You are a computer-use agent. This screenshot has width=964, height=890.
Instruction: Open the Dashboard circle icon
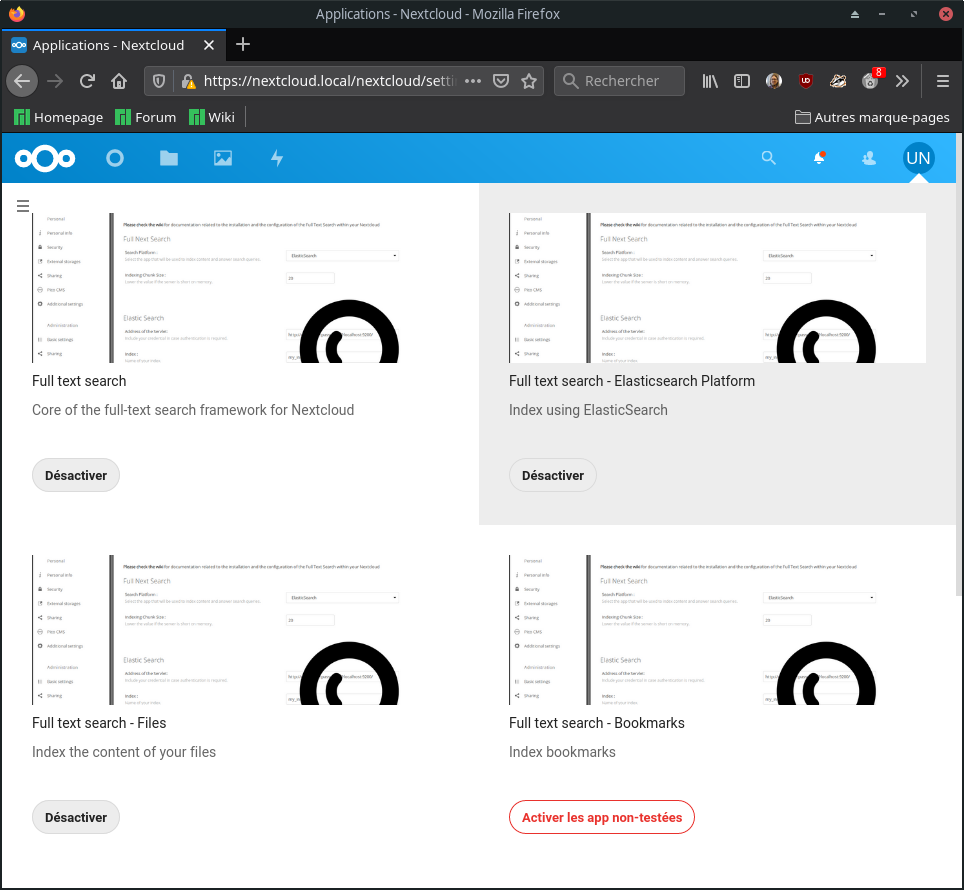click(115, 159)
